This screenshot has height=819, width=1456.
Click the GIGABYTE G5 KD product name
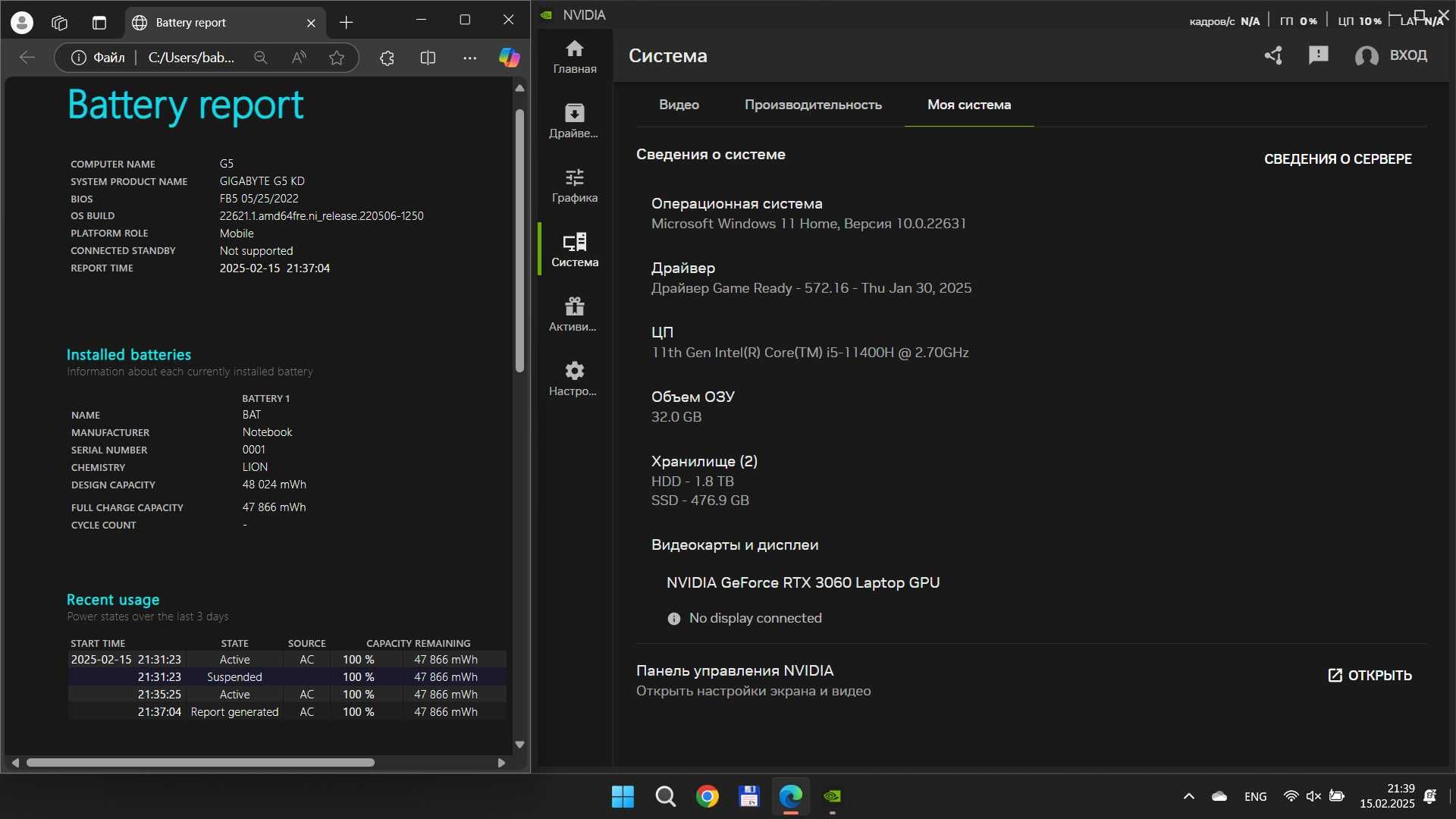tap(262, 181)
